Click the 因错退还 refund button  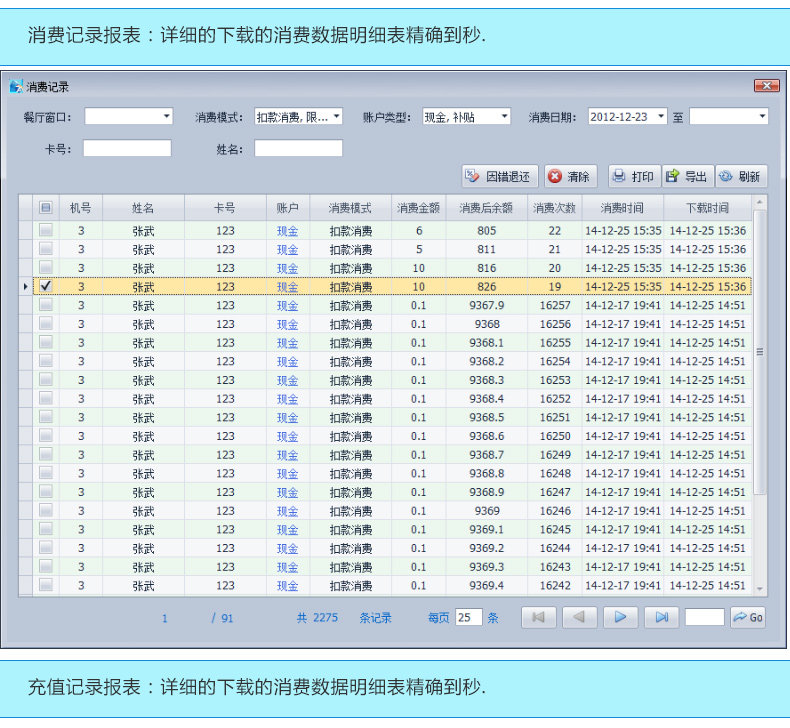pyautogui.click(x=500, y=176)
